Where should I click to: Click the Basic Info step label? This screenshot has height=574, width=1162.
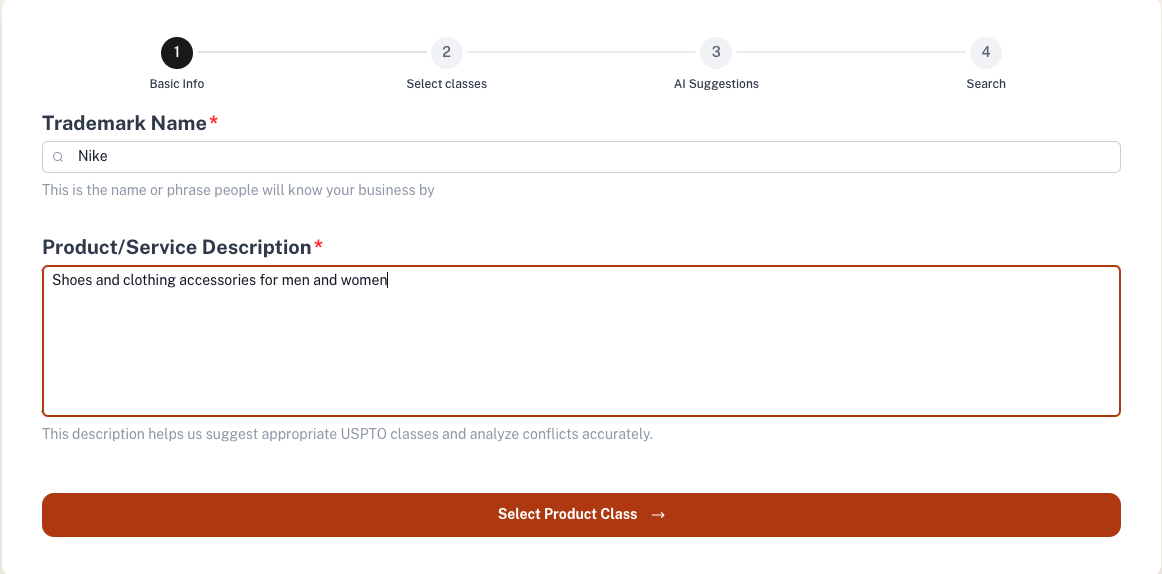pos(177,84)
